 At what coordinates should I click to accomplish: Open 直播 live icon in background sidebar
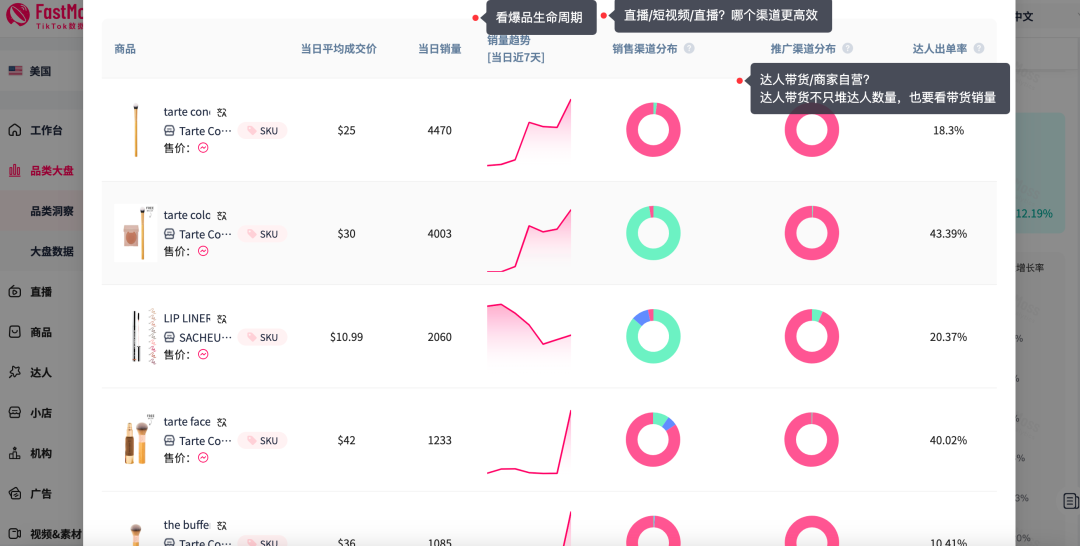tap(14, 291)
